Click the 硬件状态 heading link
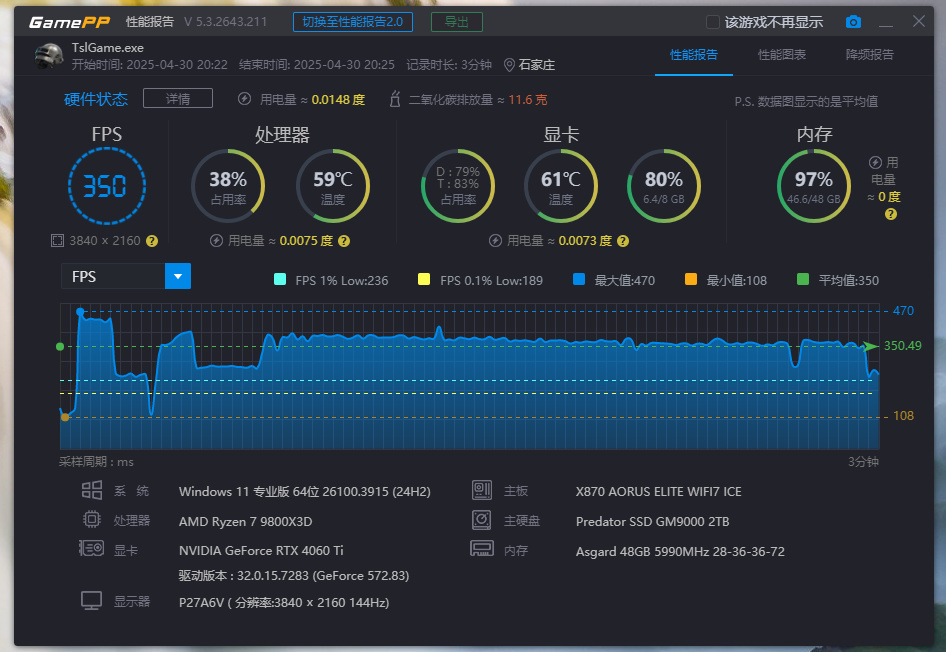Image resolution: width=946 pixels, height=652 pixels. tap(96, 99)
